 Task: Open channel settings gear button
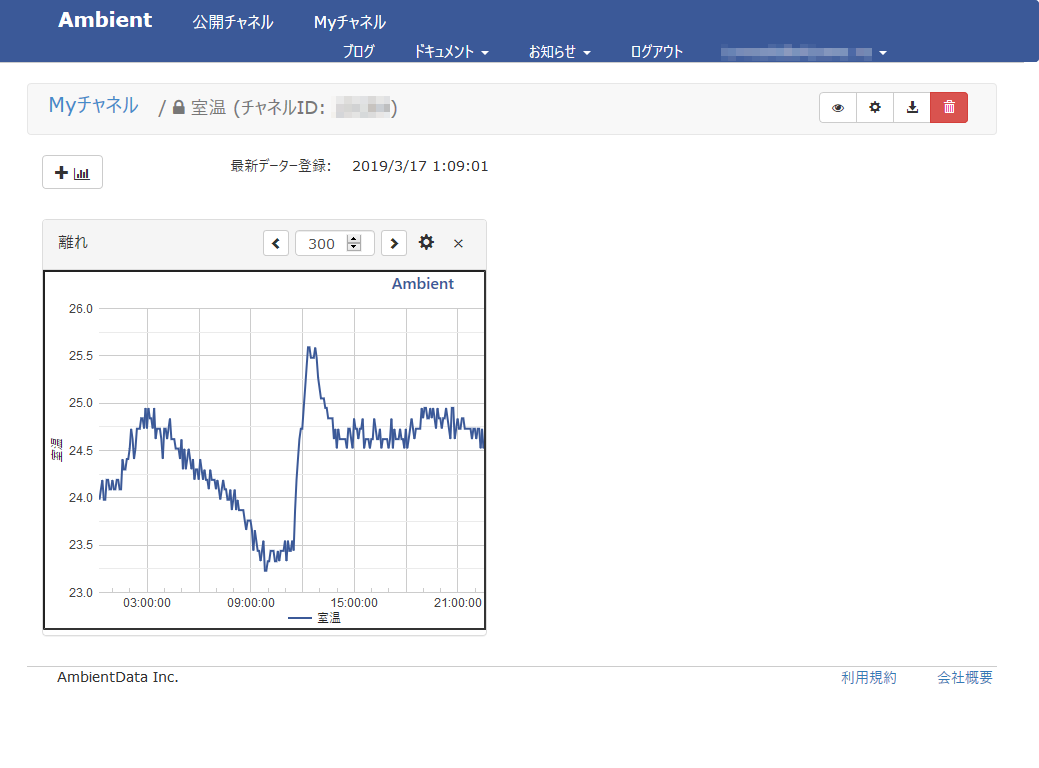[875, 107]
